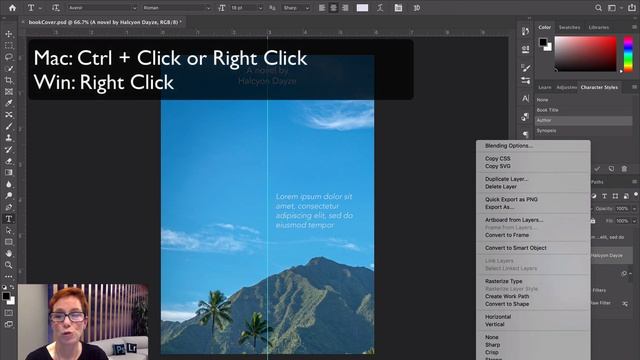Select the Move tool
The width and height of the screenshot is (640, 360).
pyautogui.click(x=9, y=34)
